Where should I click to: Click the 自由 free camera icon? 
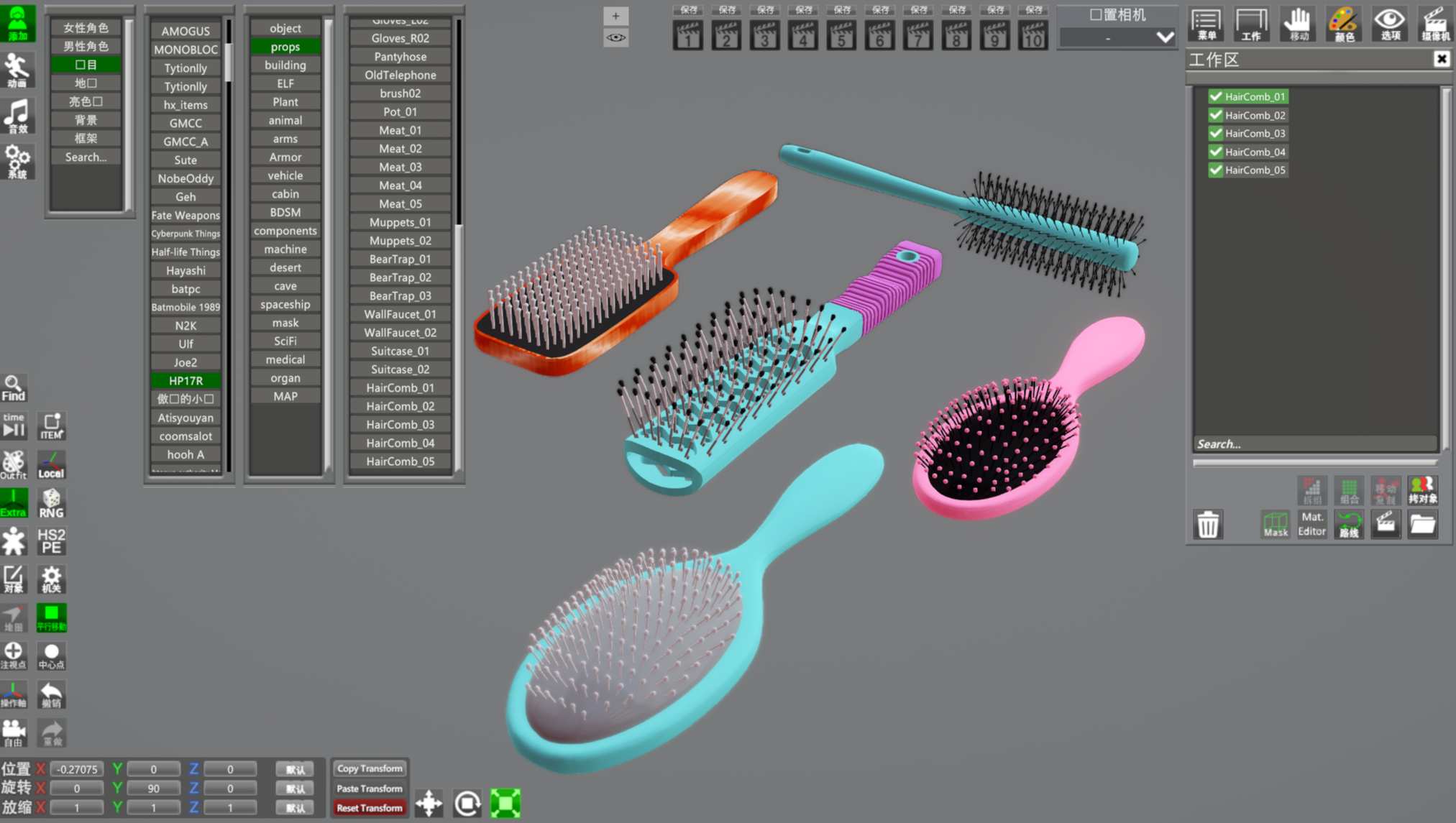(14, 732)
